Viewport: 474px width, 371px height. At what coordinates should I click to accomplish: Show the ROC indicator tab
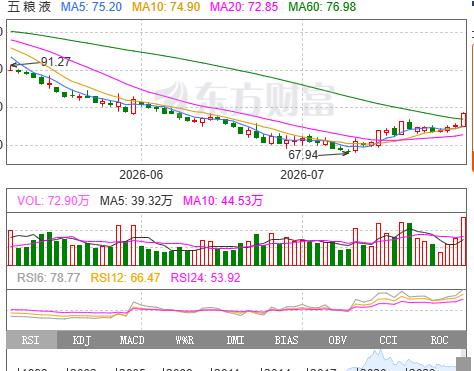tap(439, 340)
